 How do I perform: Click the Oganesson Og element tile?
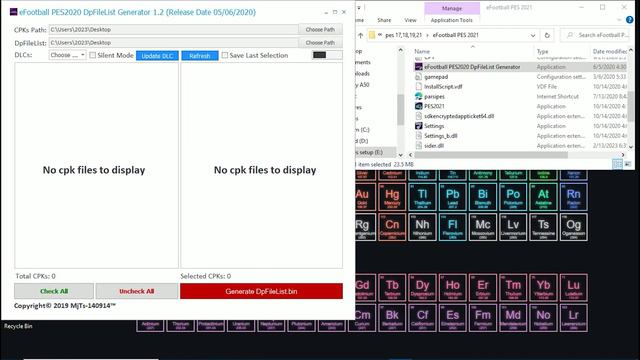573,227
